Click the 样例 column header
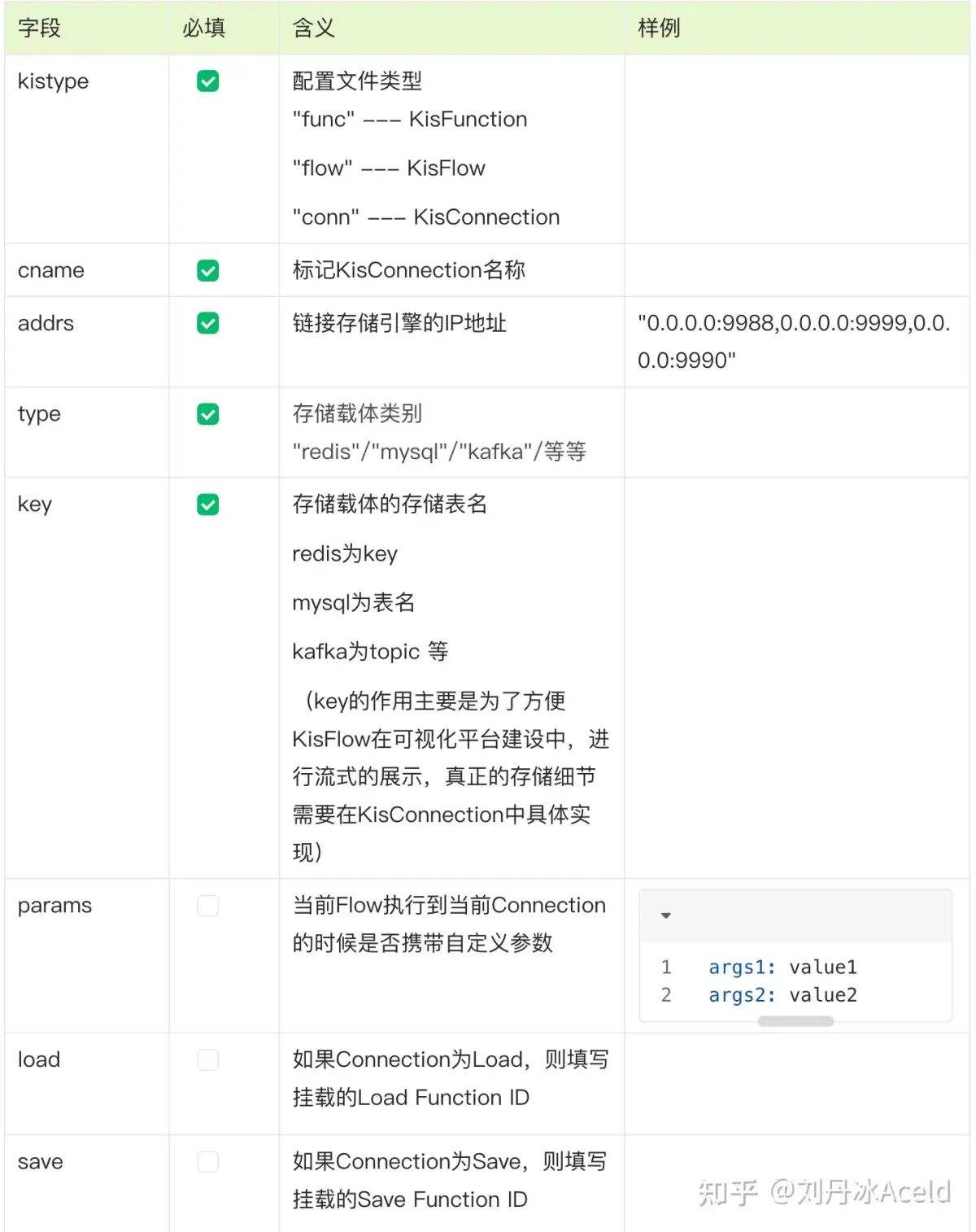The width and height of the screenshot is (976, 1232). (x=659, y=28)
